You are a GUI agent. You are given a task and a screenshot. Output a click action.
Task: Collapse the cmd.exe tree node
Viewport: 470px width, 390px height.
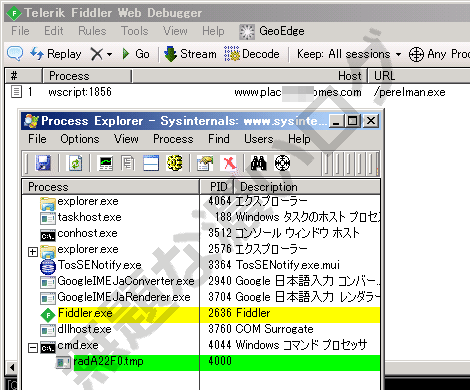(33, 348)
